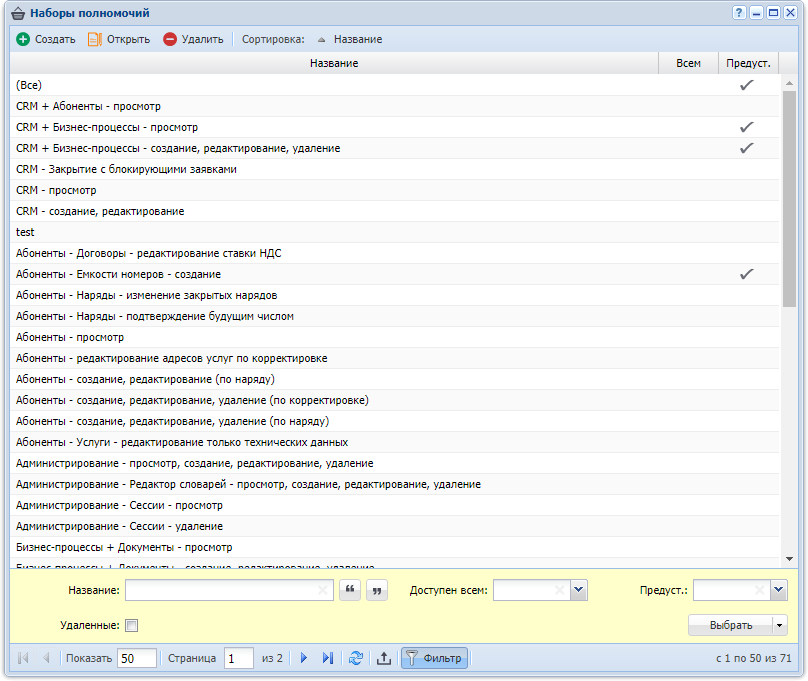Clear the Доступен всем field X

[x=560, y=590]
